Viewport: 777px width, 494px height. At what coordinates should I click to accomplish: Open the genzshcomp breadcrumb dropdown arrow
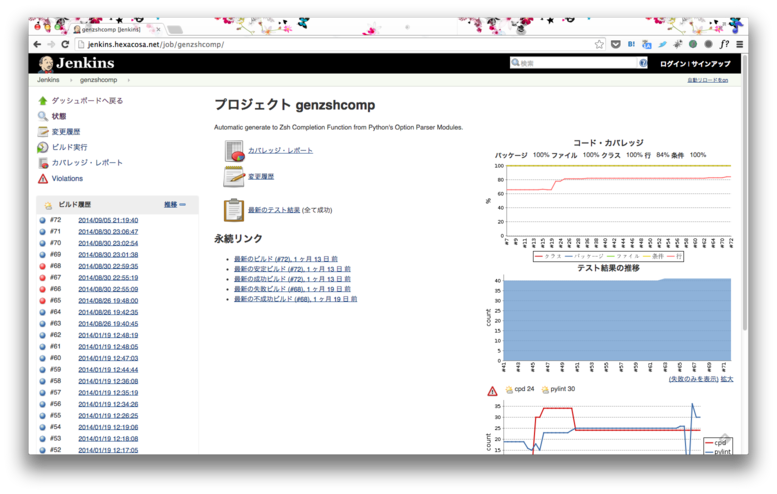point(129,80)
